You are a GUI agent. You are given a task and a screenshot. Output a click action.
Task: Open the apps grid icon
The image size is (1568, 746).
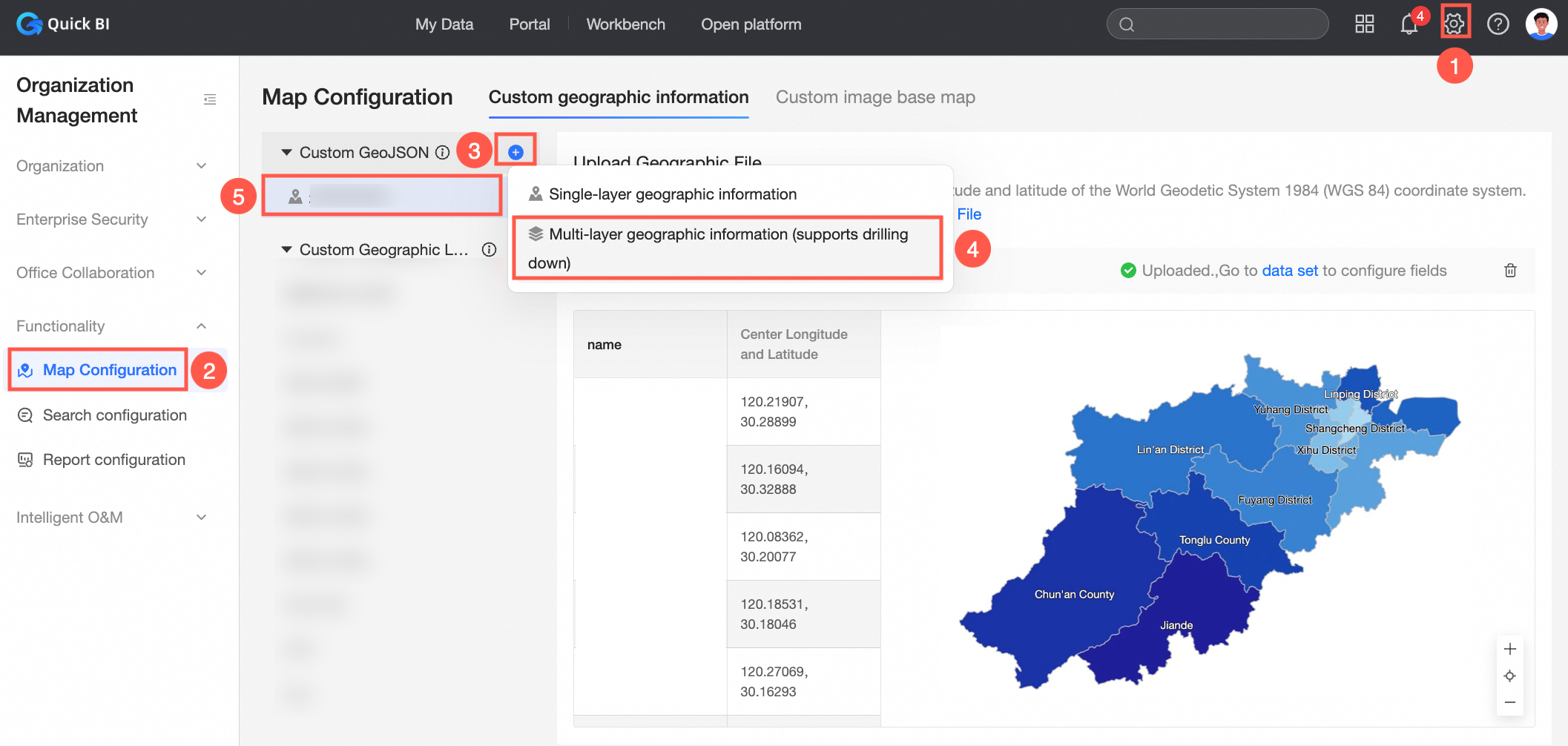click(1364, 24)
